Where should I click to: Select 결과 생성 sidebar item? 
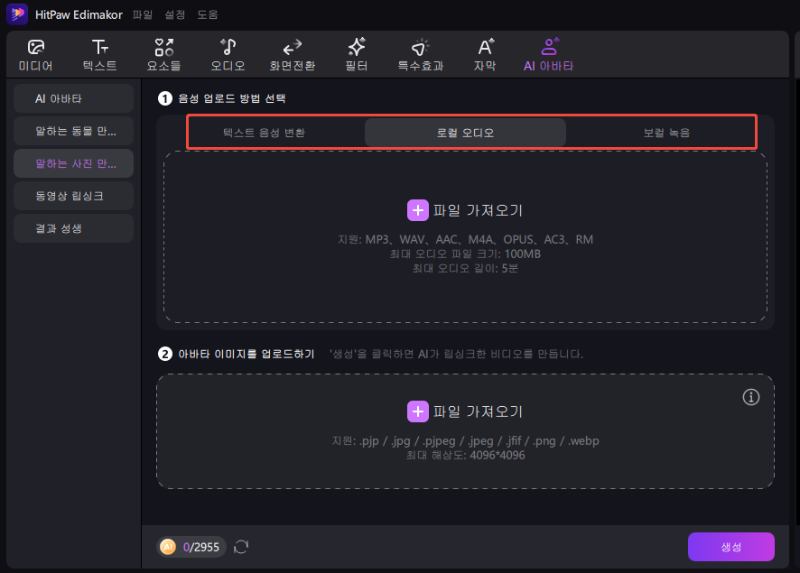[73, 228]
